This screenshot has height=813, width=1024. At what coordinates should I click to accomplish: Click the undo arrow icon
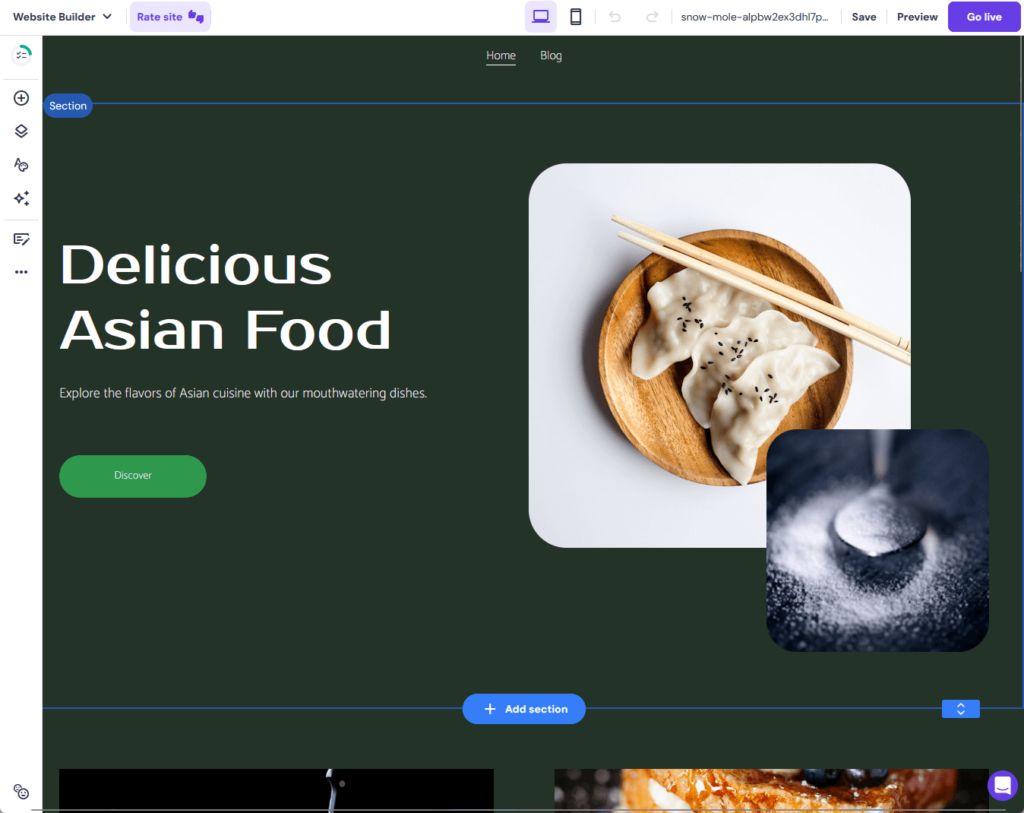(x=615, y=17)
